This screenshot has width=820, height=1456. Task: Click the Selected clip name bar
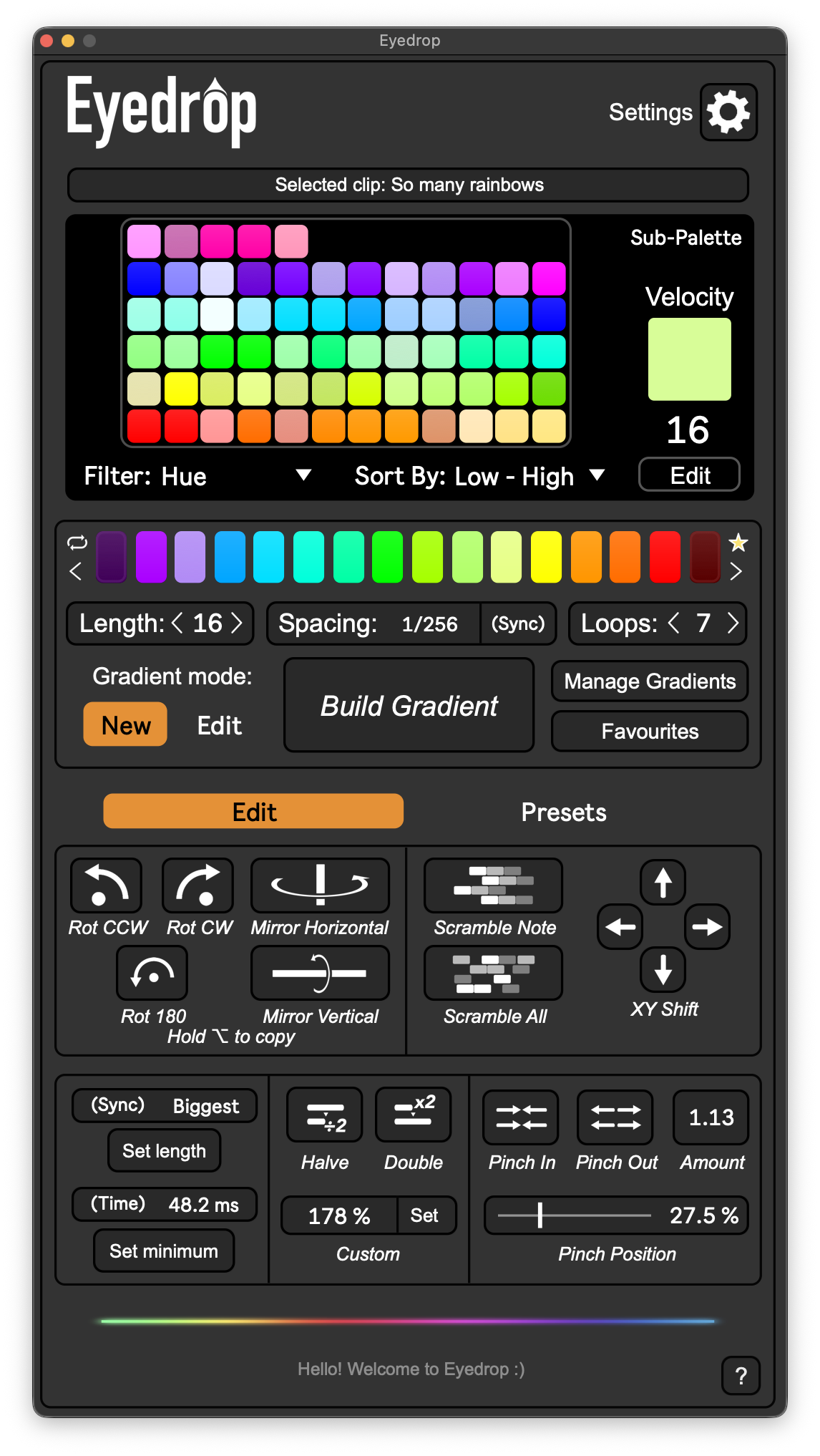point(409,185)
